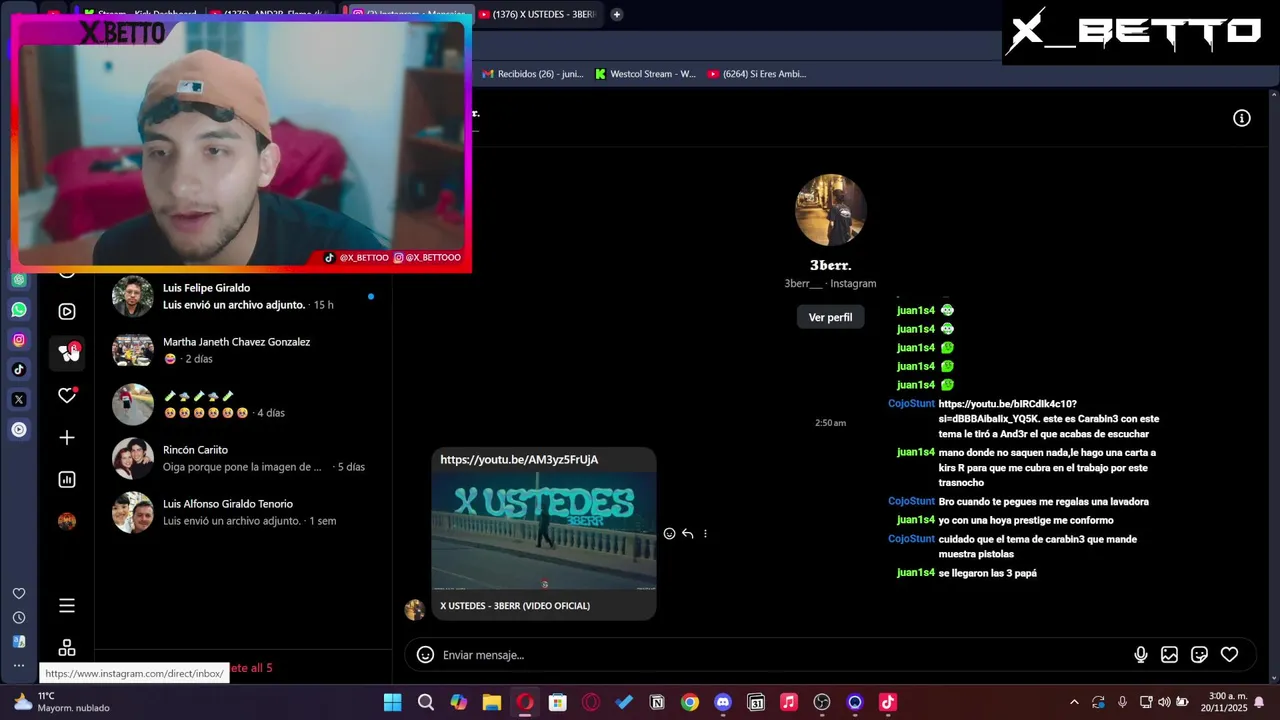Open the Instagram dashboard chart icon
This screenshot has width=1280, height=720.
click(67, 479)
